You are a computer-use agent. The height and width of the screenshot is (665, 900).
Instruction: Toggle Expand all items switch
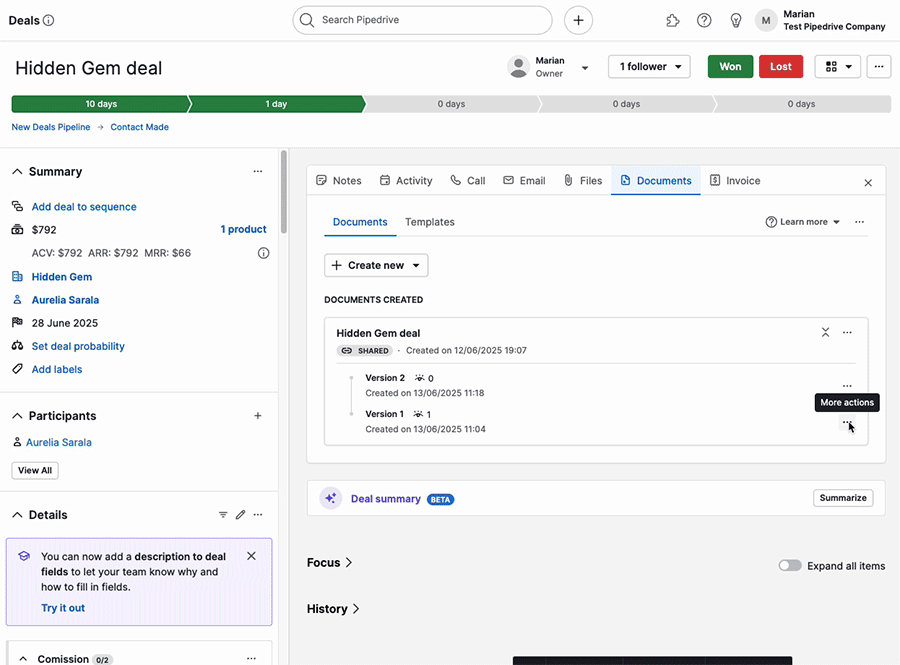(x=790, y=566)
